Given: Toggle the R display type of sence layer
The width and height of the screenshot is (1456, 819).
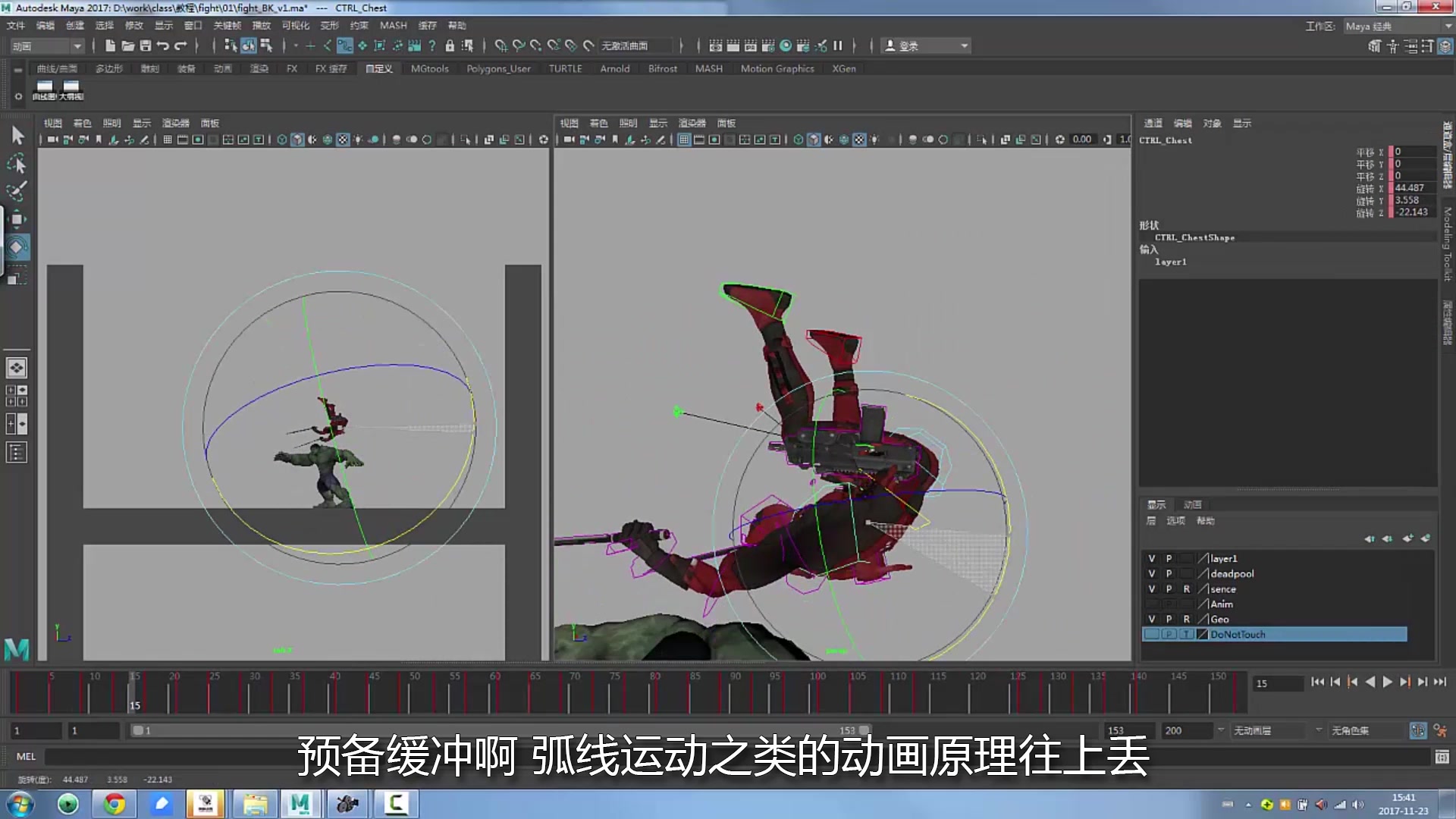Looking at the screenshot, I should tap(1186, 589).
